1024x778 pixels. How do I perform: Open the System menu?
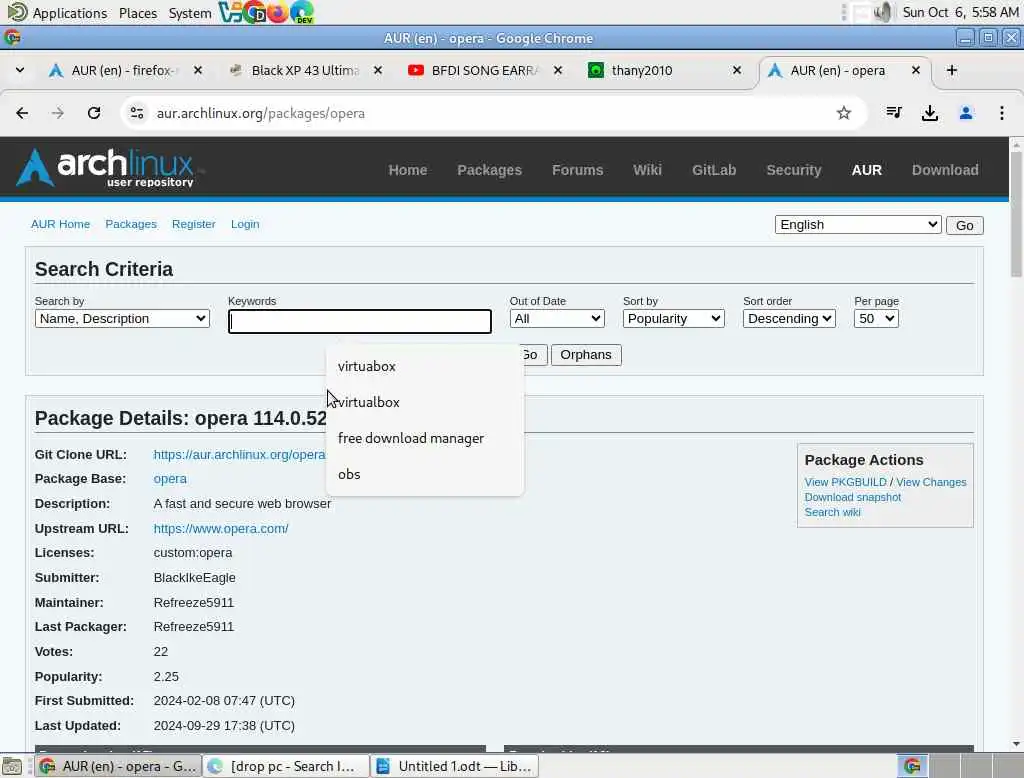(x=189, y=13)
